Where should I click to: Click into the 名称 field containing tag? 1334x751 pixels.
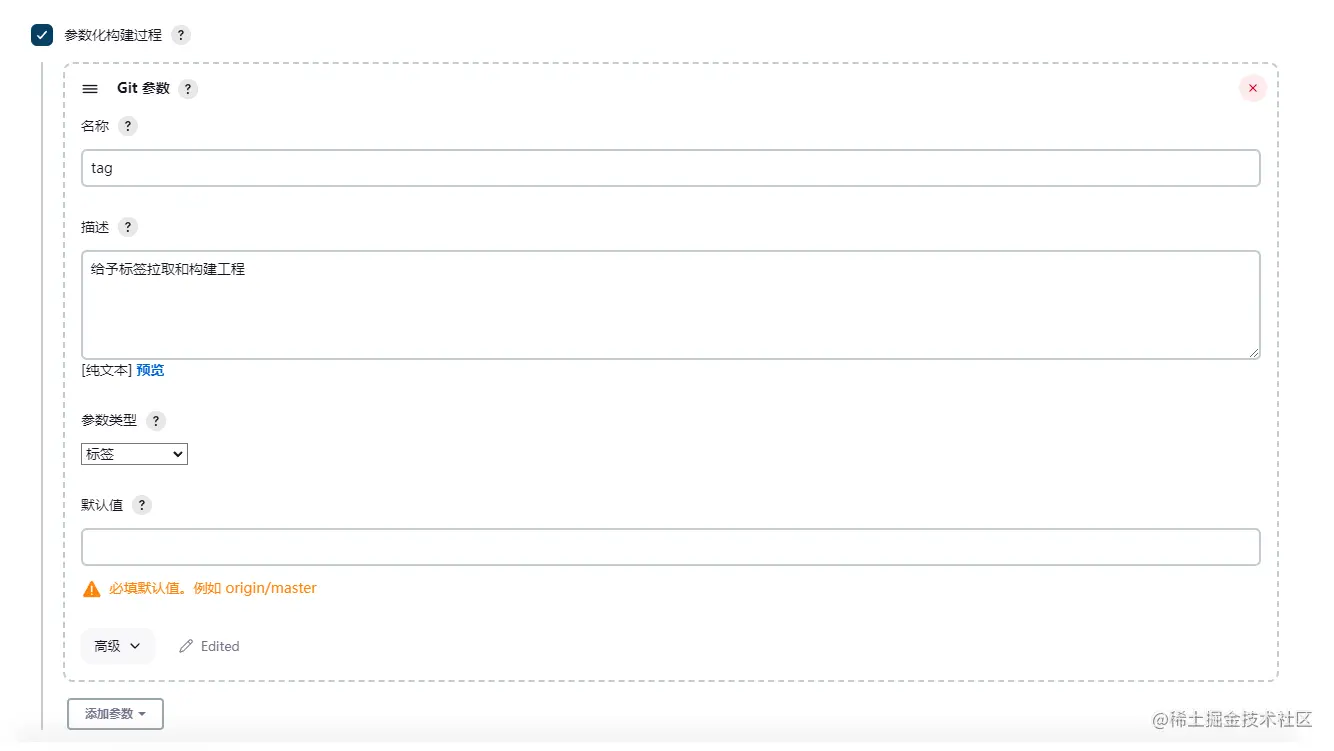(670, 168)
